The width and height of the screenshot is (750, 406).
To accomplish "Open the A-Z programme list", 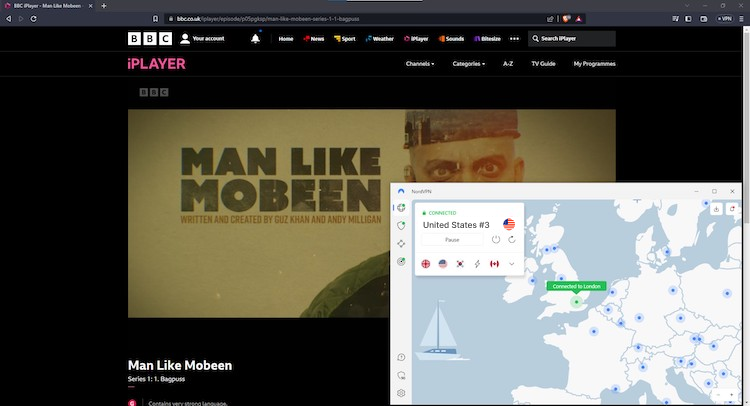I will pyautogui.click(x=508, y=64).
